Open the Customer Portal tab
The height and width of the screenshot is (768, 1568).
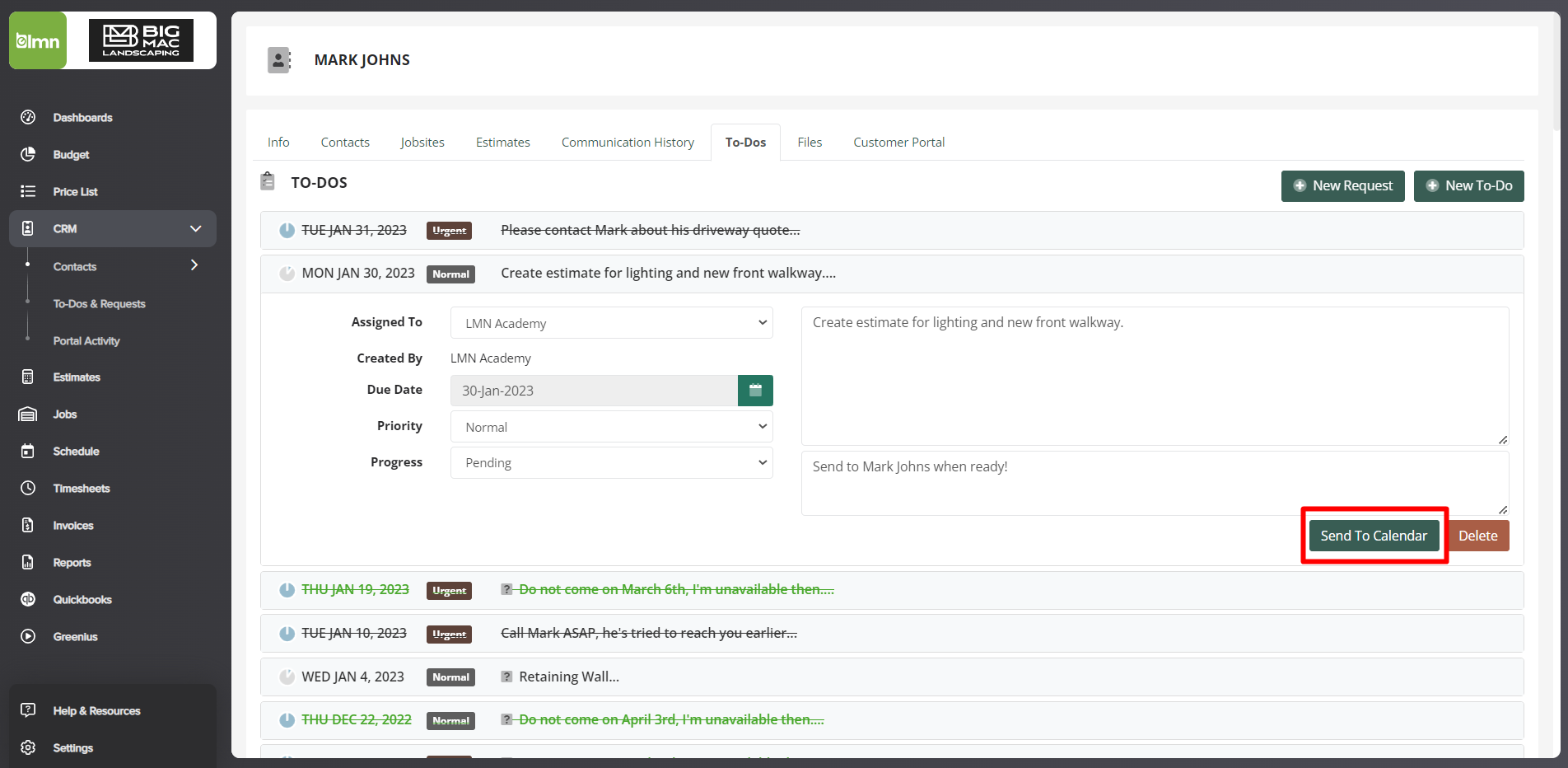898,142
